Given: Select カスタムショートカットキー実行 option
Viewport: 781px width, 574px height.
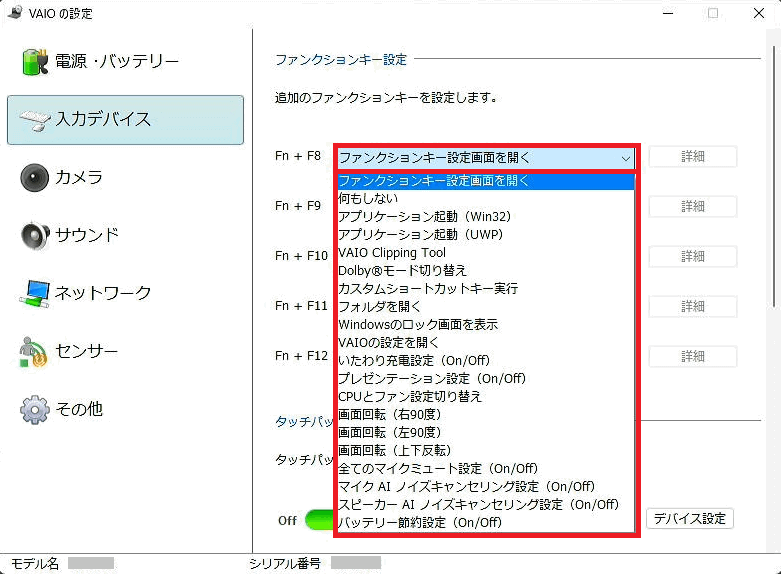Looking at the screenshot, I should point(486,288).
